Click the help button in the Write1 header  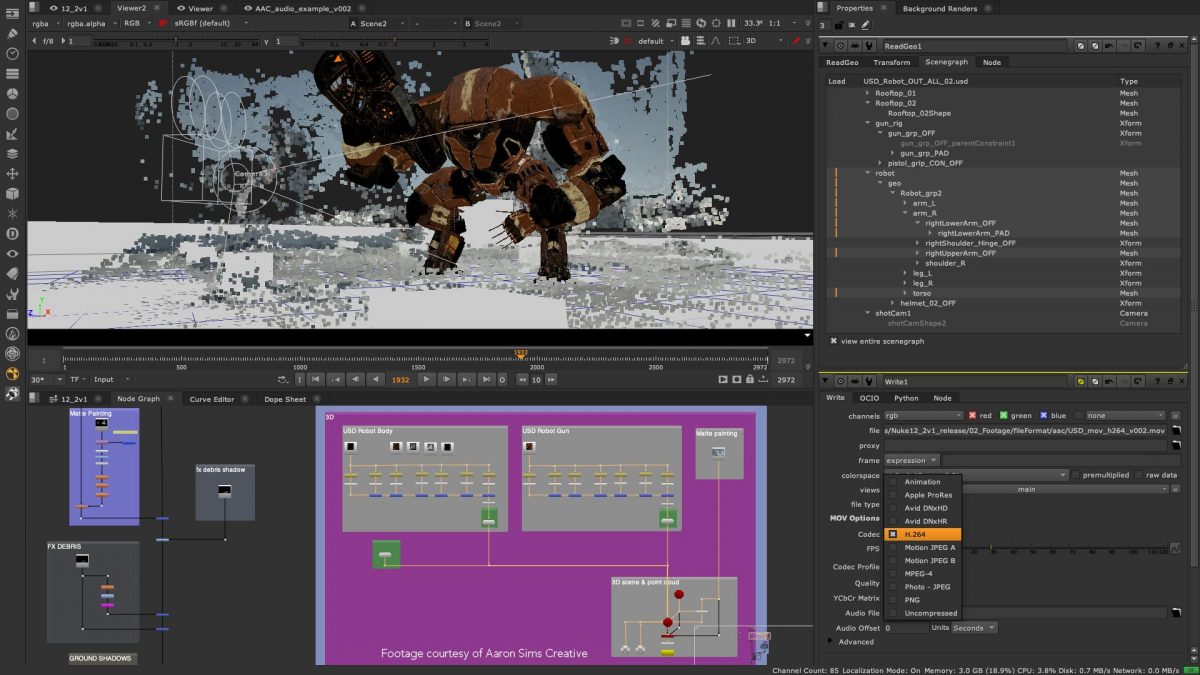[1157, 380]
